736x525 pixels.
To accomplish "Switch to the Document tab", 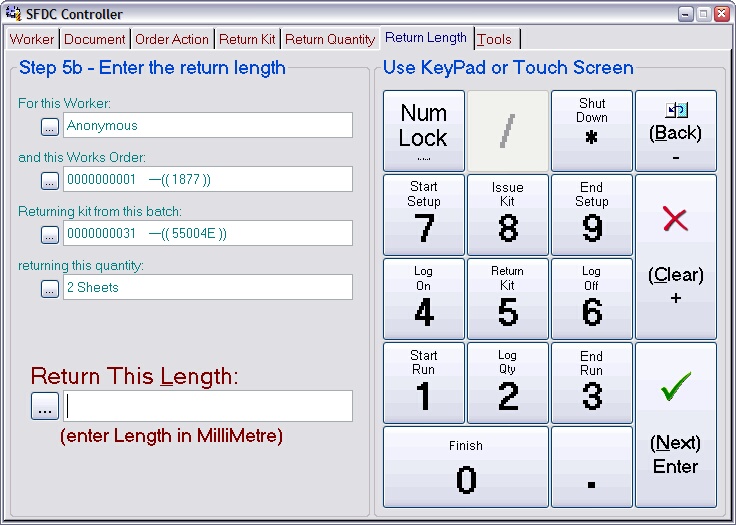I will (x=95, y=39).
